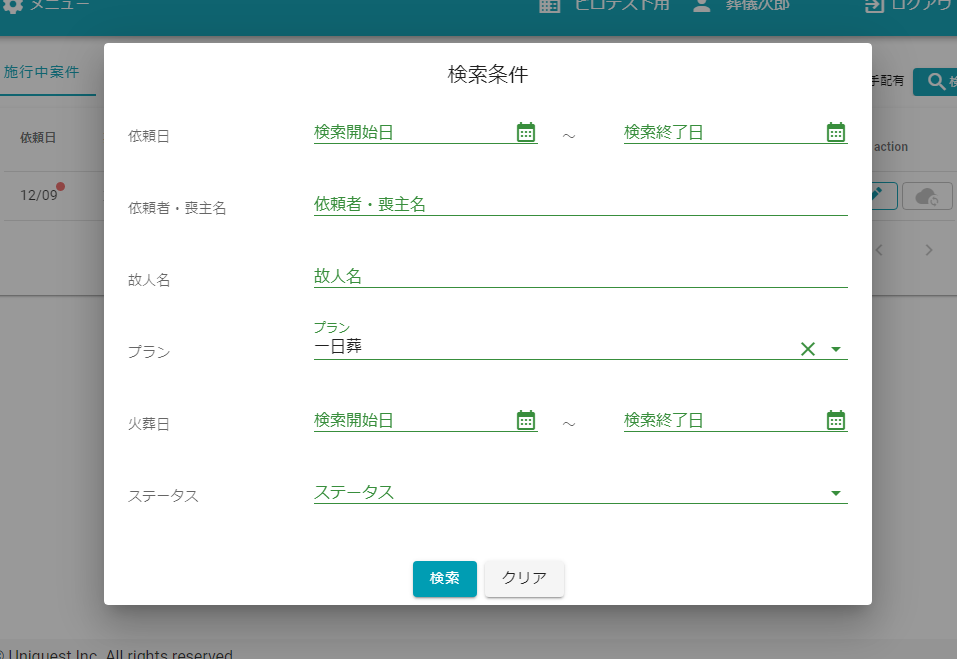Click into the 依頼者・喪主名 text field
Screen dimensions: 957x659
(580, 204)
